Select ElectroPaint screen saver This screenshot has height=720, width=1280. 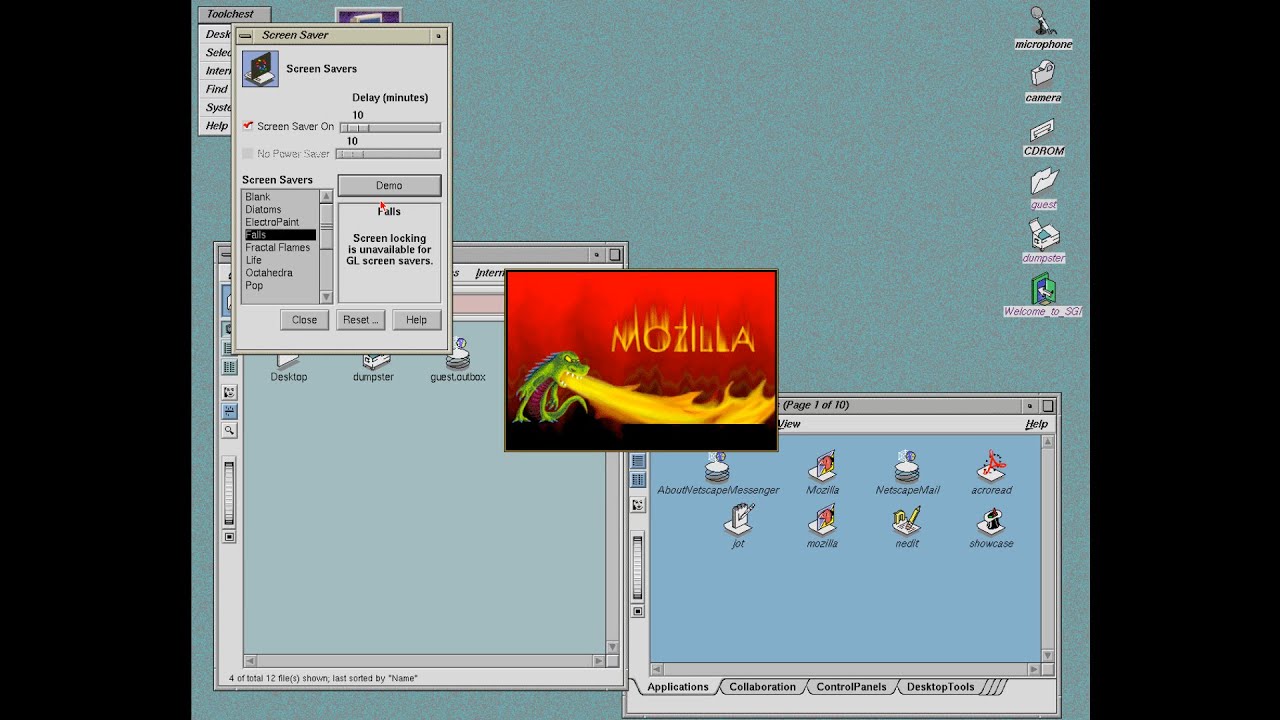point(280,222)
